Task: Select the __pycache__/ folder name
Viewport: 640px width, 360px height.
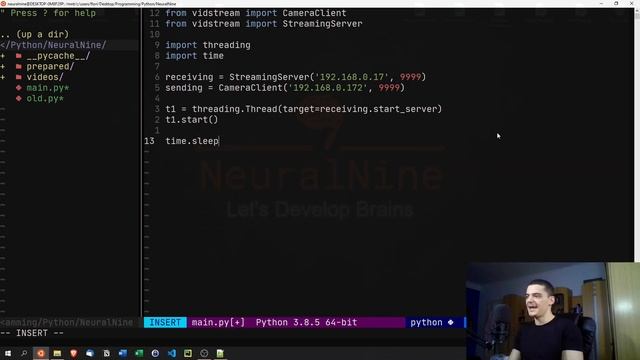Action: pyautogui.click(x=58, y=56)
